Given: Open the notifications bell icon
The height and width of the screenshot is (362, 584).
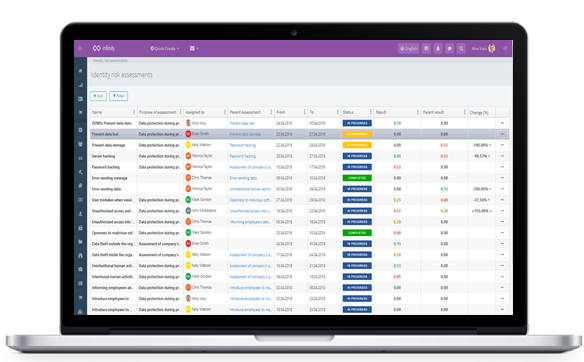Looking at the screenshot, I should click(x=438, y=48).
